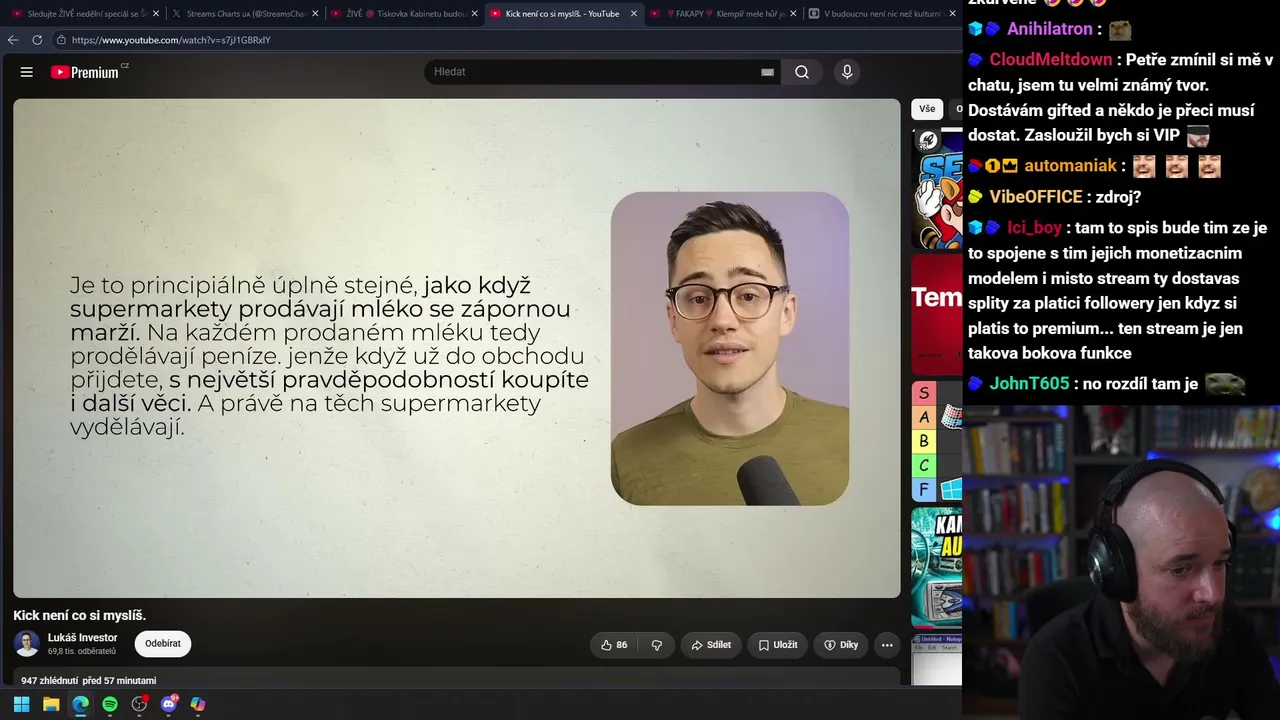This screenshot has height=720, width=1280.
Task: Open the YouTube guide hamburger menu
Action: click(27, 72)
